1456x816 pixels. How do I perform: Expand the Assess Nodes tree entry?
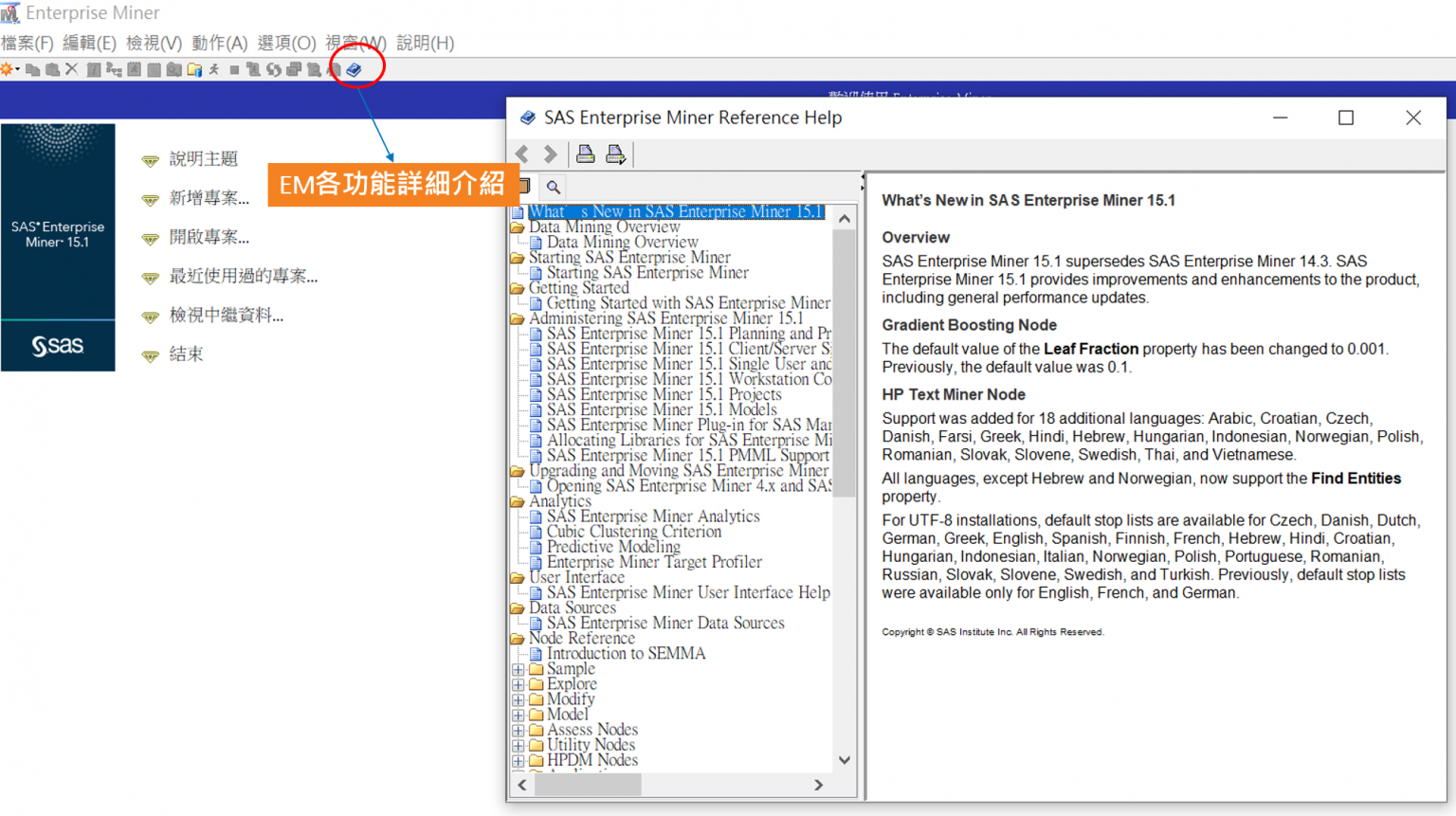(x=518, y=729)
